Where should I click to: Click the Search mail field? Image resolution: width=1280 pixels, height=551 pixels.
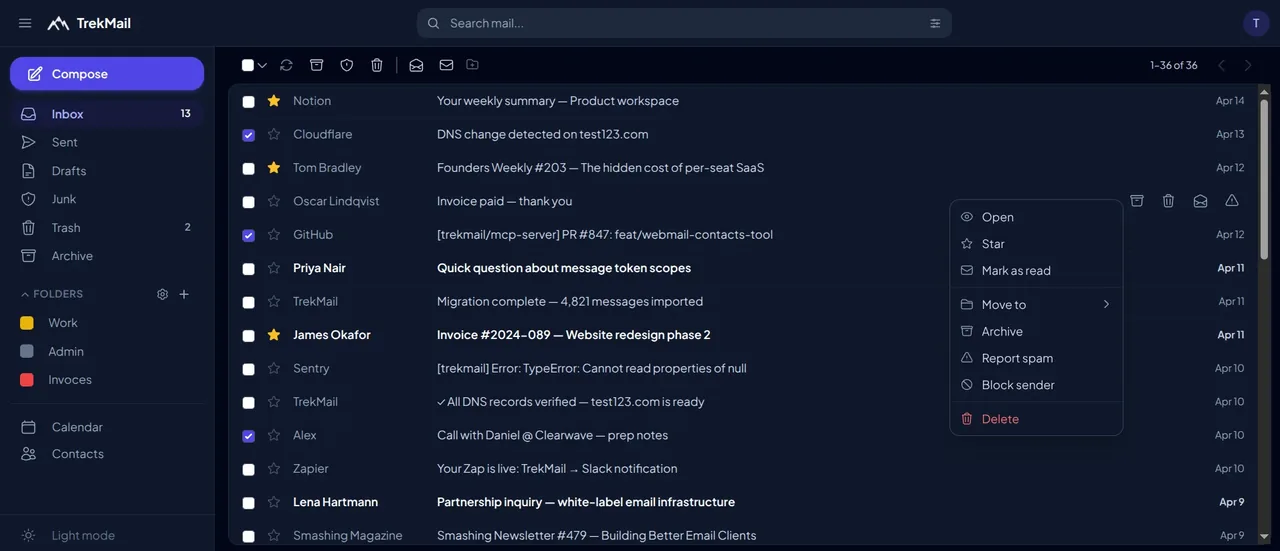point(684,23)
